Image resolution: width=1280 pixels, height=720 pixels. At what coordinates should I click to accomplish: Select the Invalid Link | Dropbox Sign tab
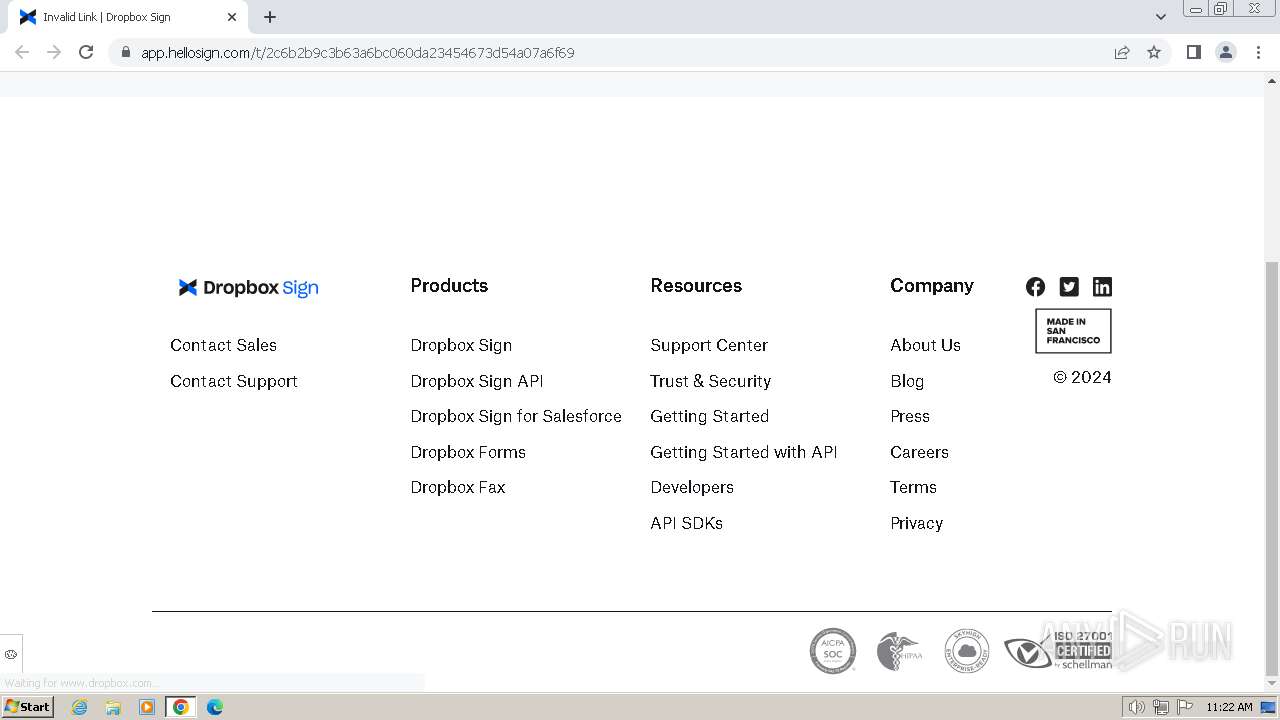128,17
